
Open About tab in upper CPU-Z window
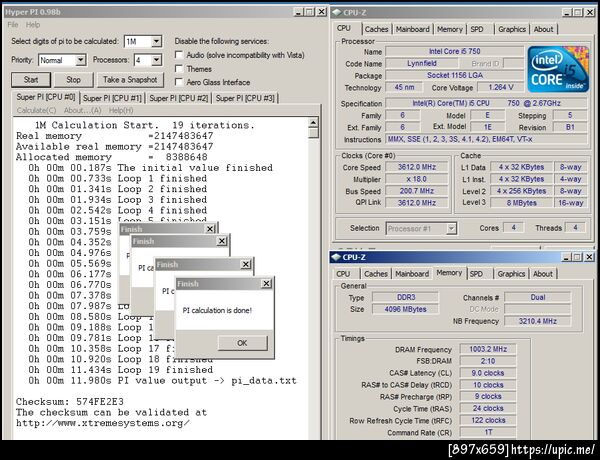(x=543, y=29)
